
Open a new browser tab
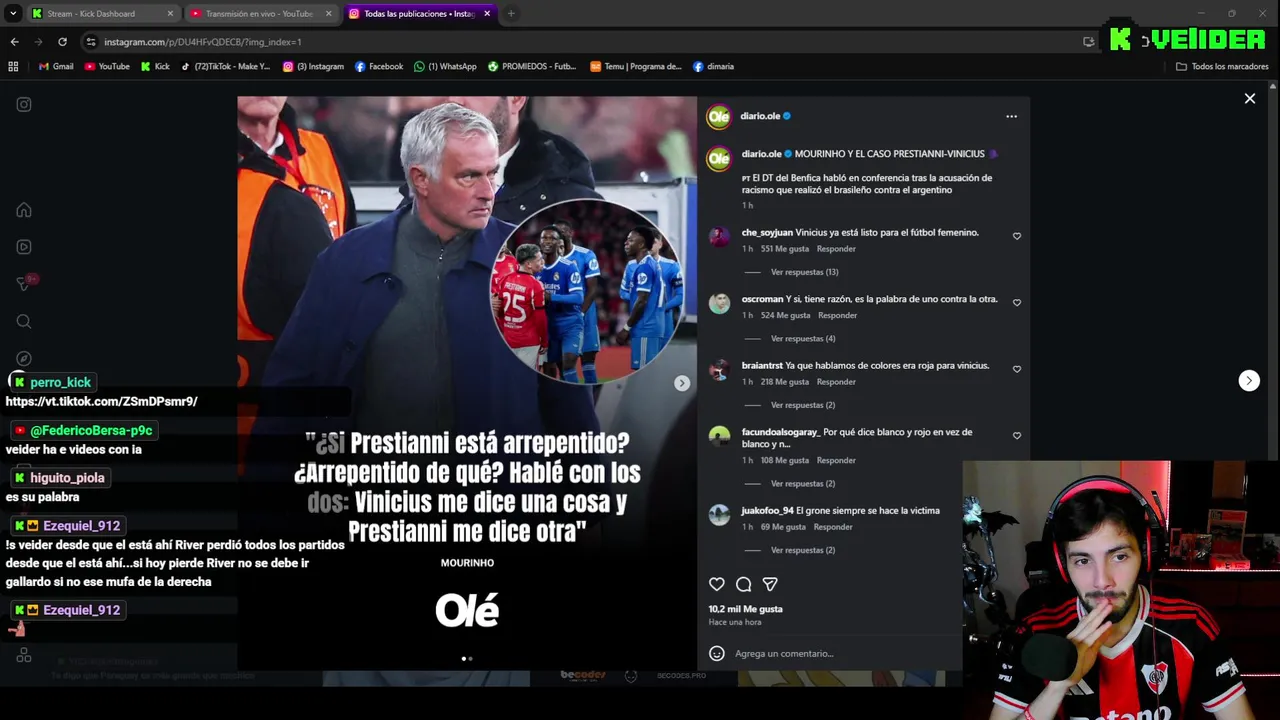point(511,14)
